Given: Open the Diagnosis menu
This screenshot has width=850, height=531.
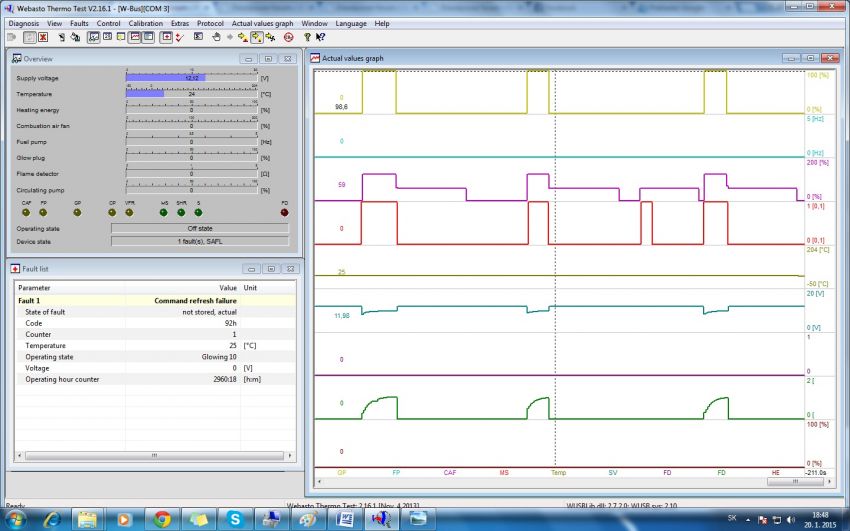Looking at the screenshot, I should pyautogui.click(x=24, y=23).
